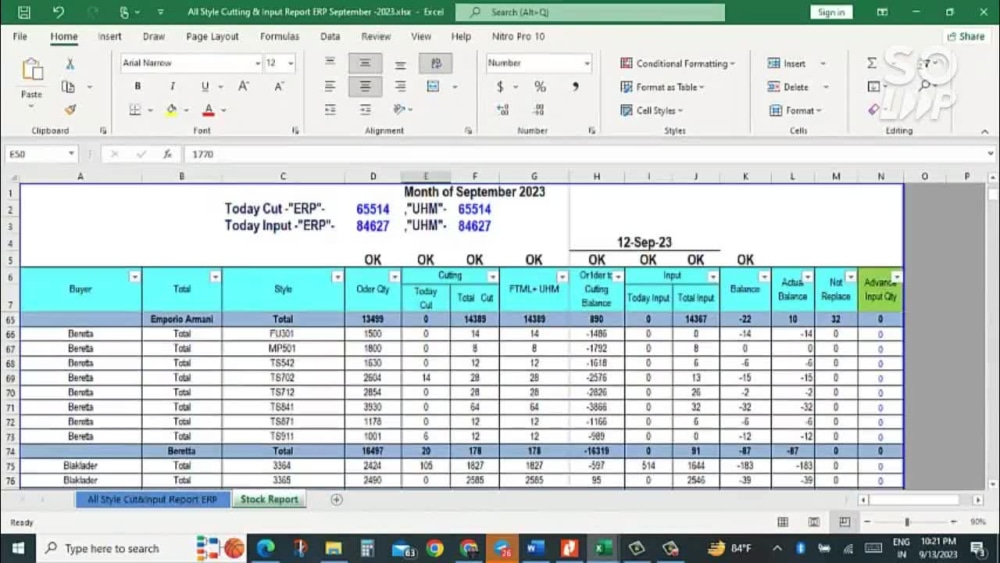
Task: Open Style column filter dropdown
Action: coord(337,277)
